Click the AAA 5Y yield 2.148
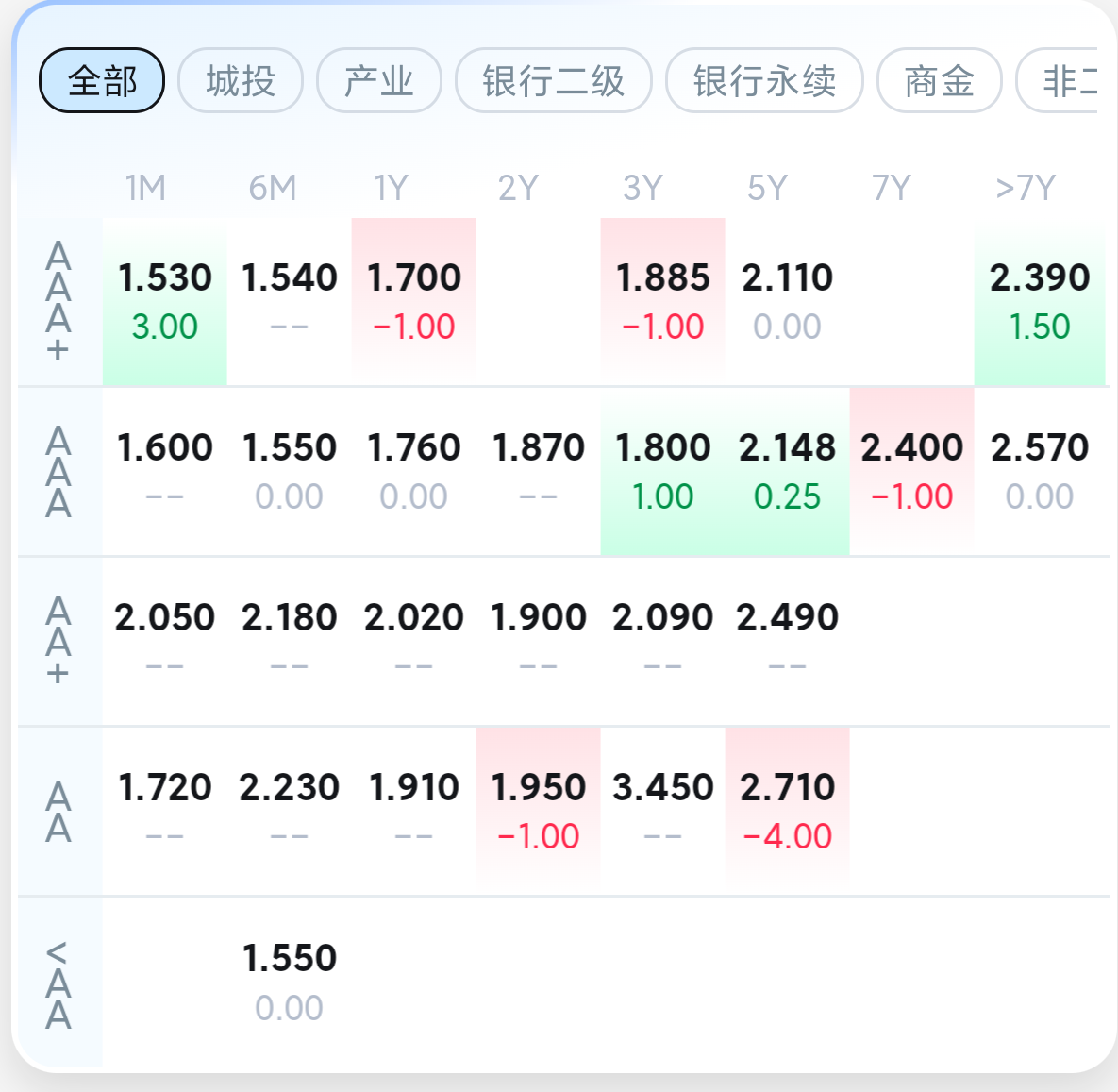1118x1092 pixels. [787, 471]
